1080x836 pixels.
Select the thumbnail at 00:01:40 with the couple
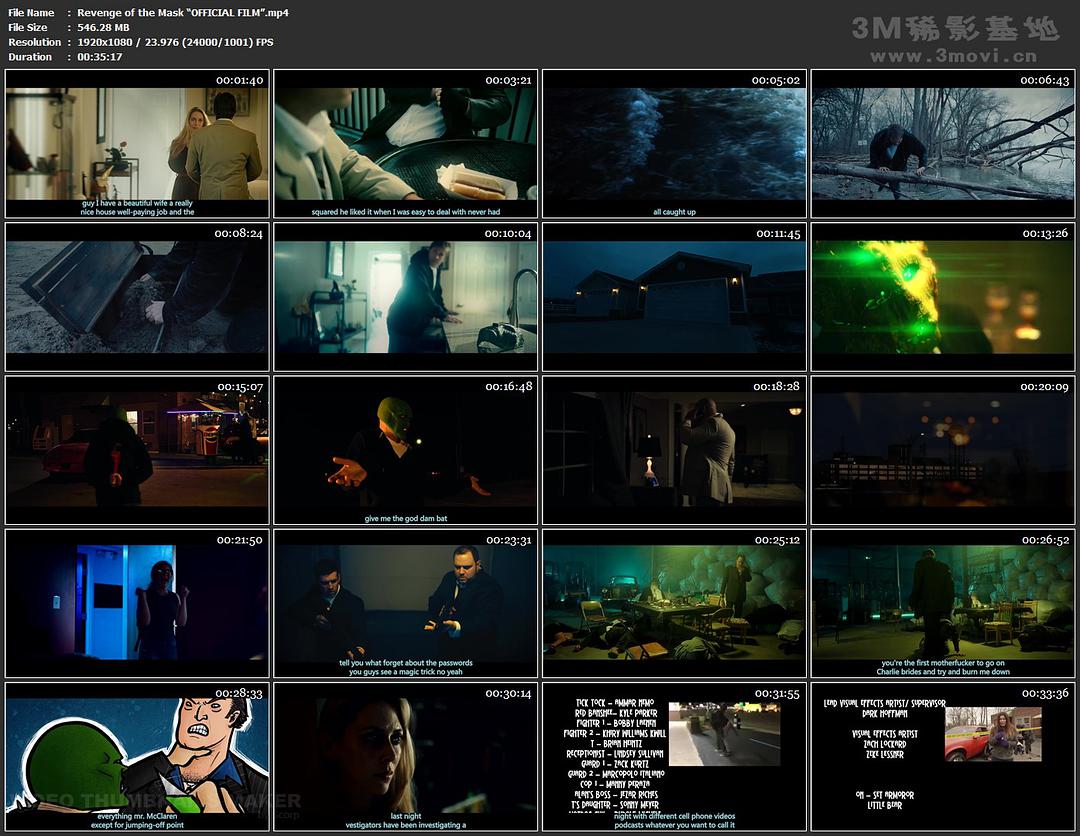pos(137,144)
